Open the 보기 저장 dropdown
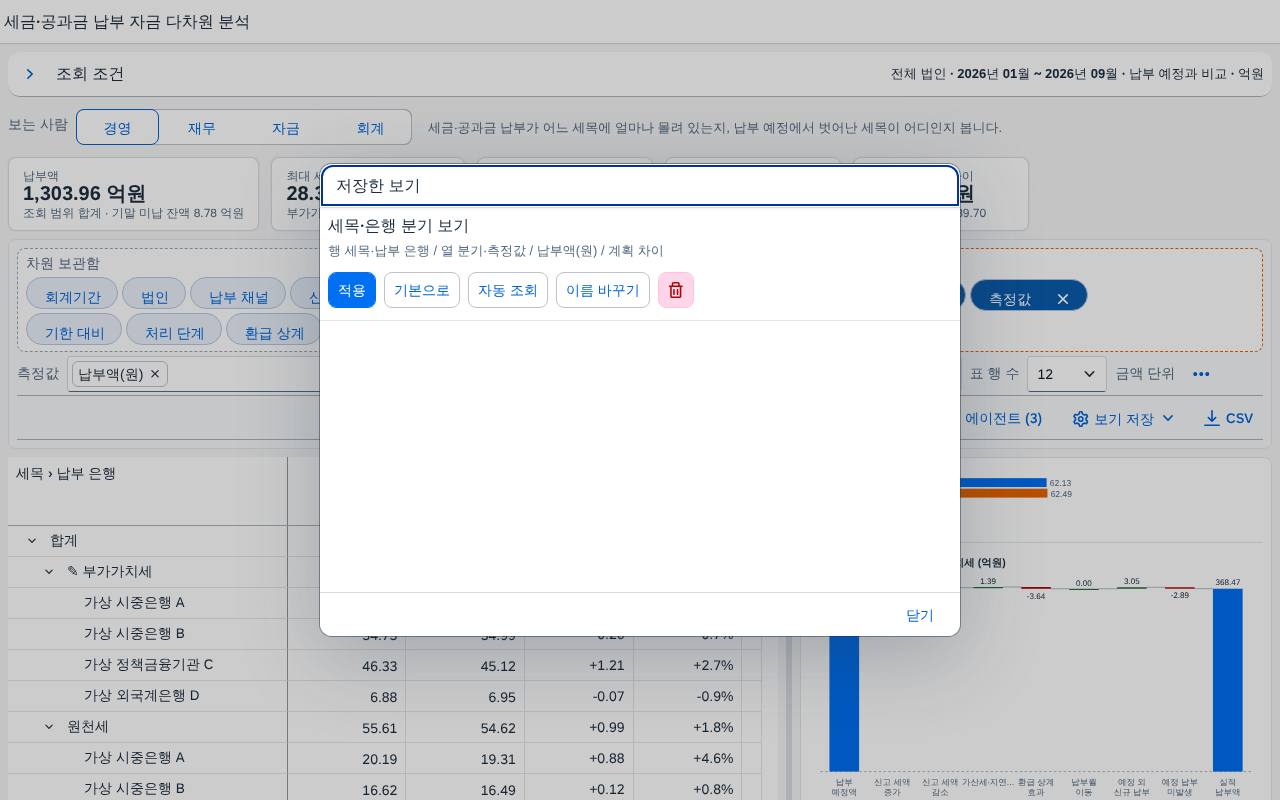 click(x=1123, y=419)
